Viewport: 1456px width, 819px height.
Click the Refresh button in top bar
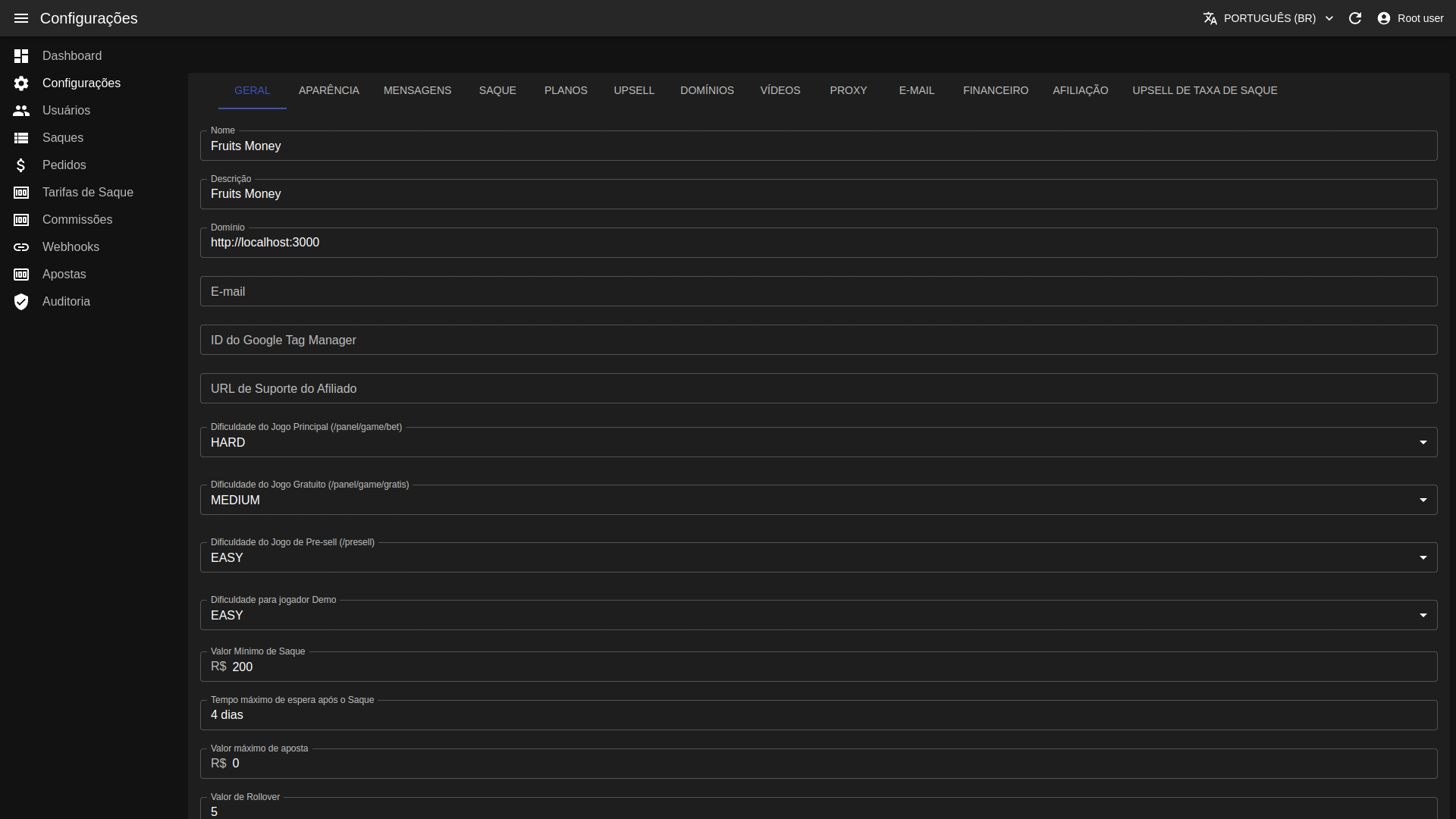(1355, 18)
